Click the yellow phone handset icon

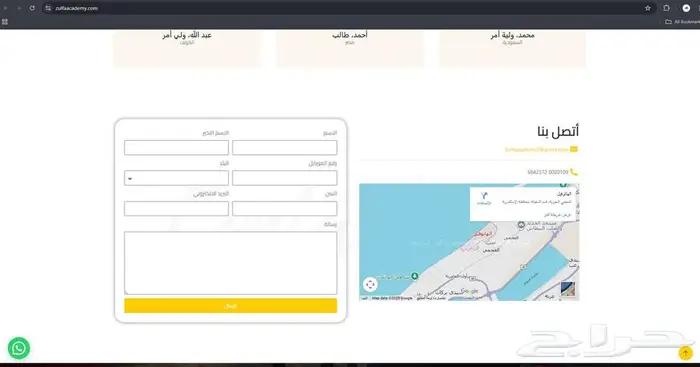(574, 172)
